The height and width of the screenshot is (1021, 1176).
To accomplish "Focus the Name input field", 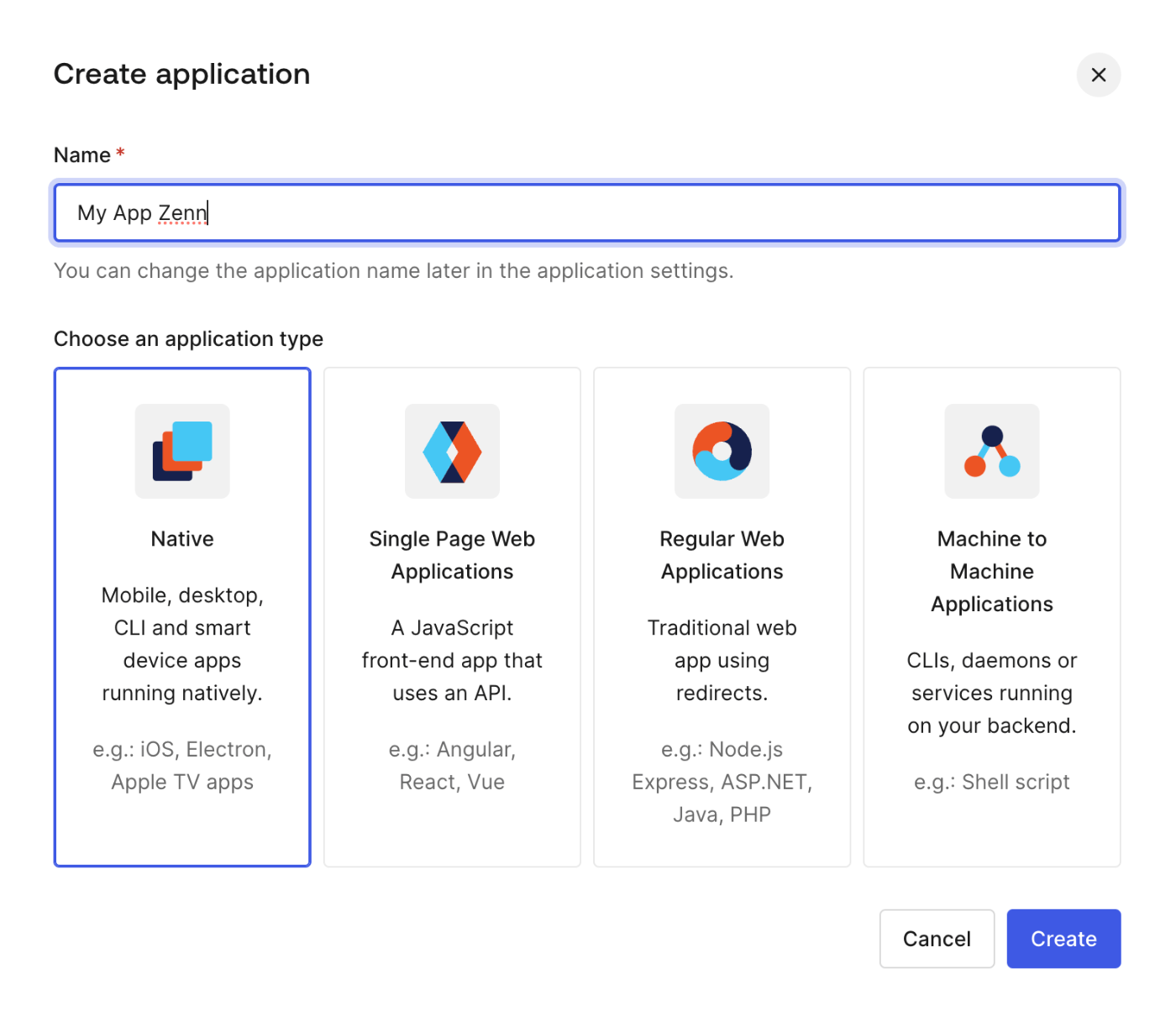I will coord(587,212).
